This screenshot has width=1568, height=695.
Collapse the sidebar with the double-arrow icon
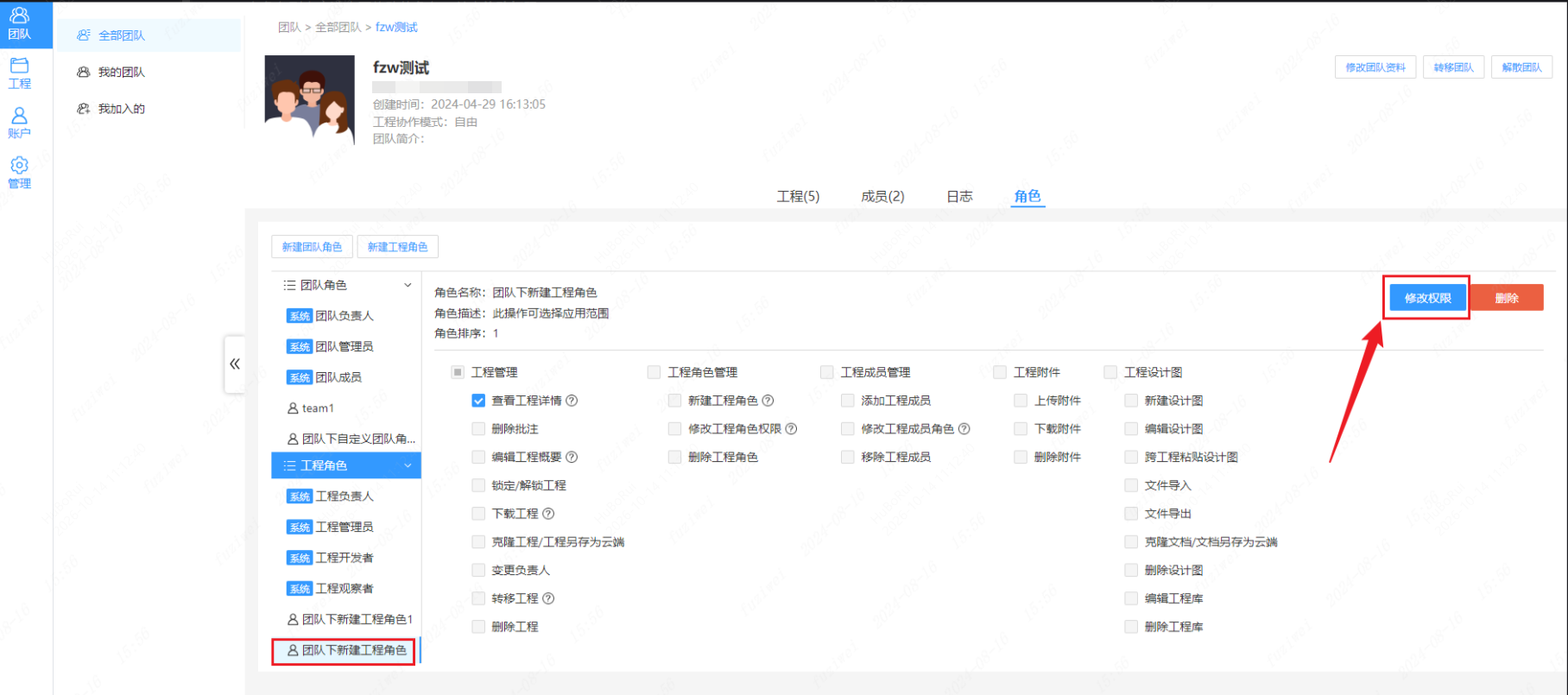(x=235, y=364)
